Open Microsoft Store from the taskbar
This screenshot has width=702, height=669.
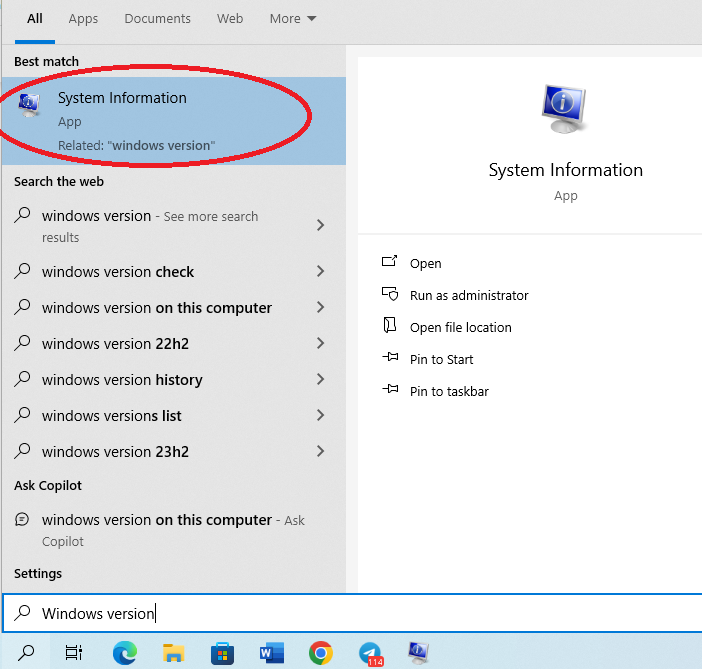(x=223, y=653)
